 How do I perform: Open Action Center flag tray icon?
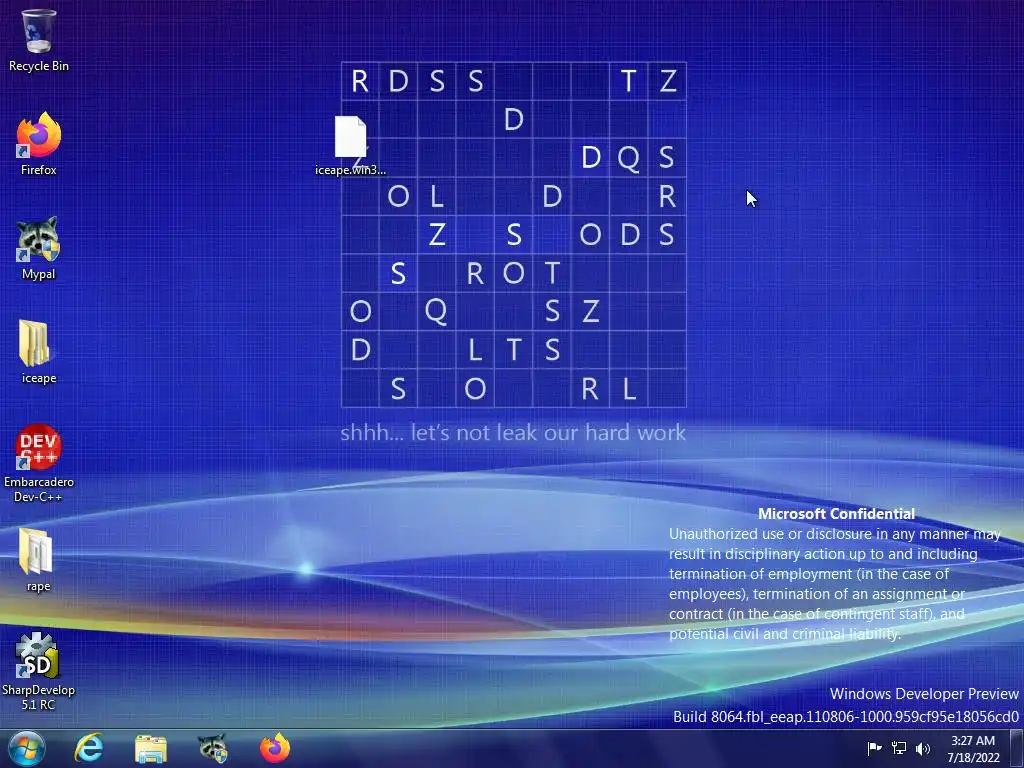(874, 748)
